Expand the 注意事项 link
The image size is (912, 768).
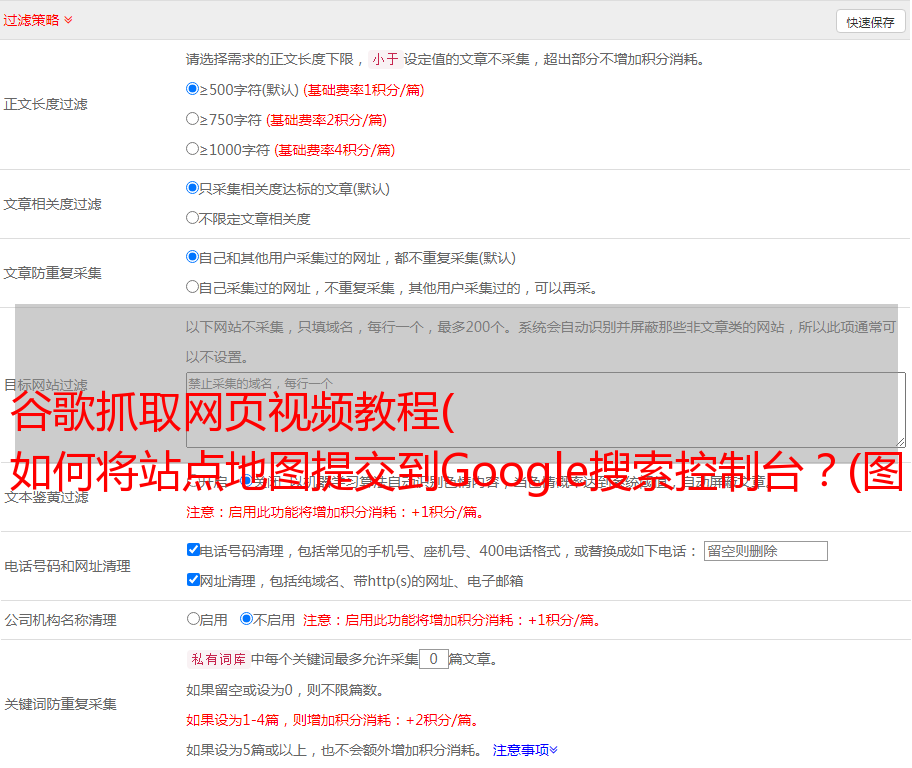click(x=525, y=749)
